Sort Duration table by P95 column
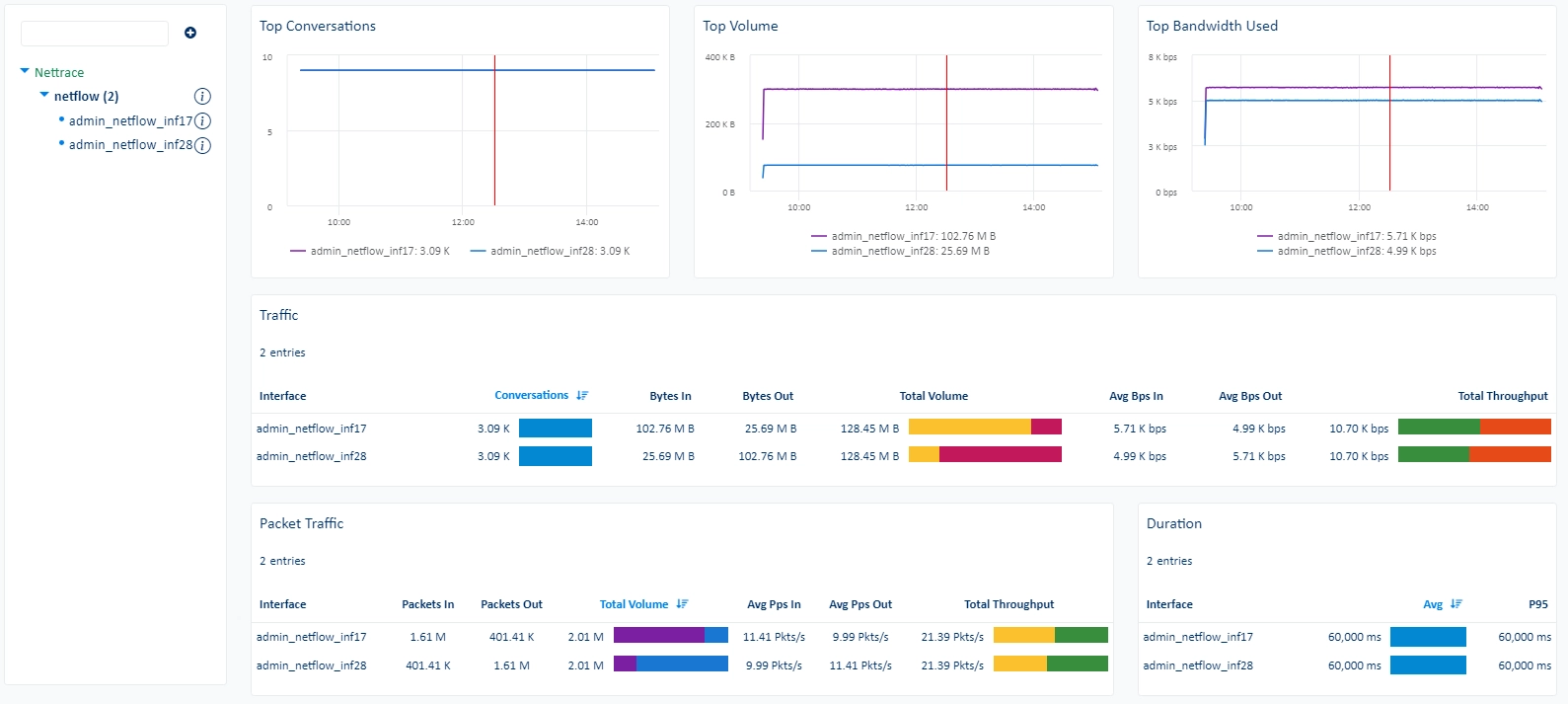Image resolution: width=1568 pixels, height=704 pixels. 1538,604
